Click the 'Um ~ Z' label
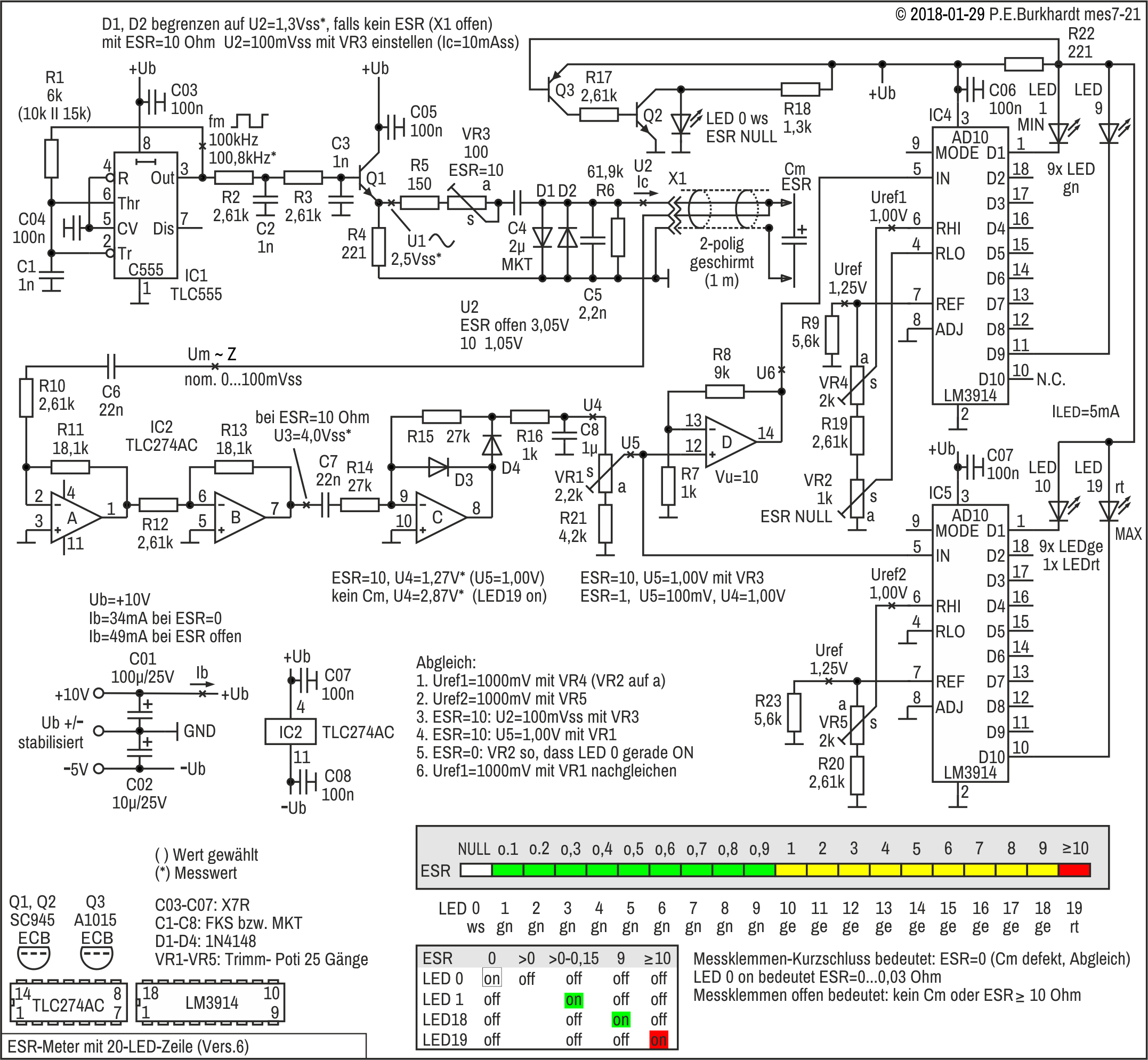 [212, 354]
